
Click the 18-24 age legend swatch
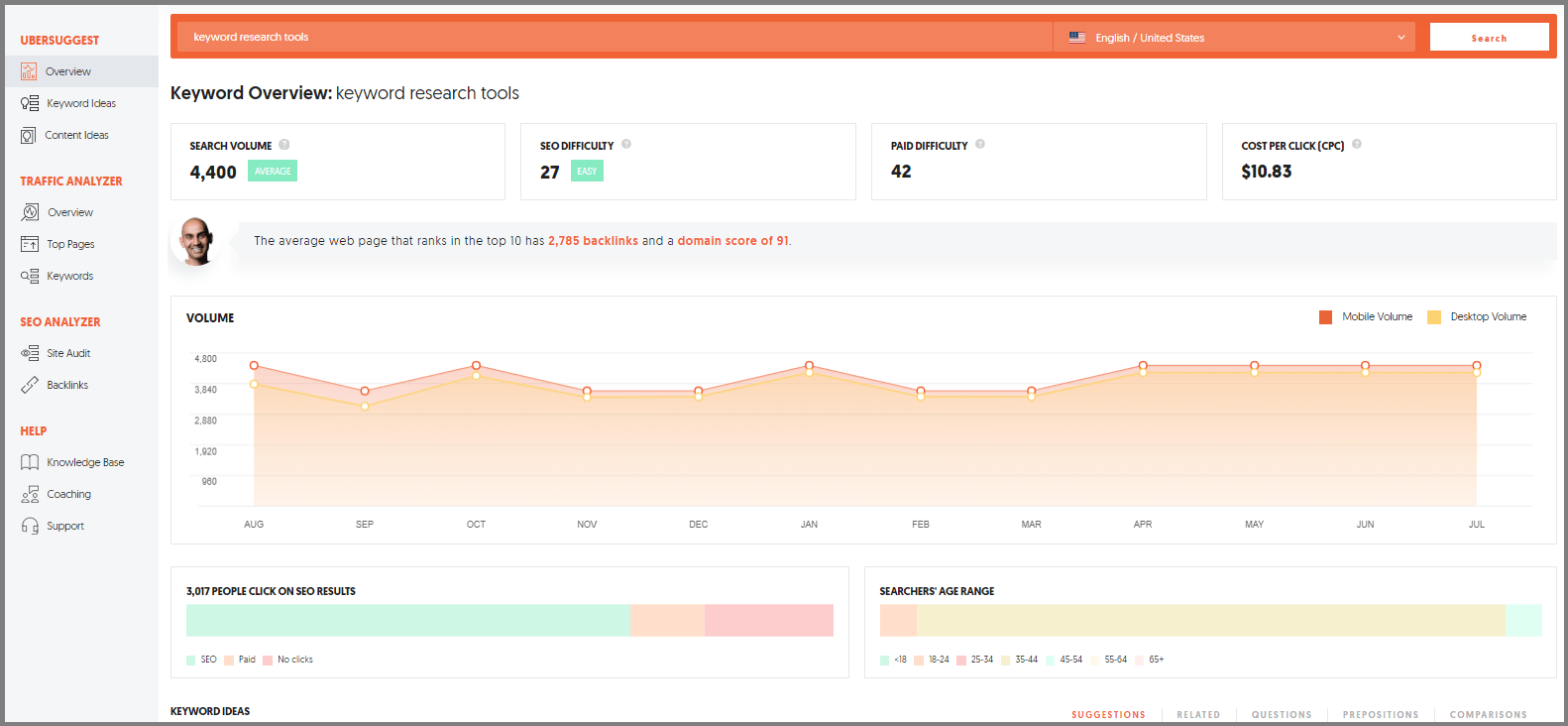(919, 660)
